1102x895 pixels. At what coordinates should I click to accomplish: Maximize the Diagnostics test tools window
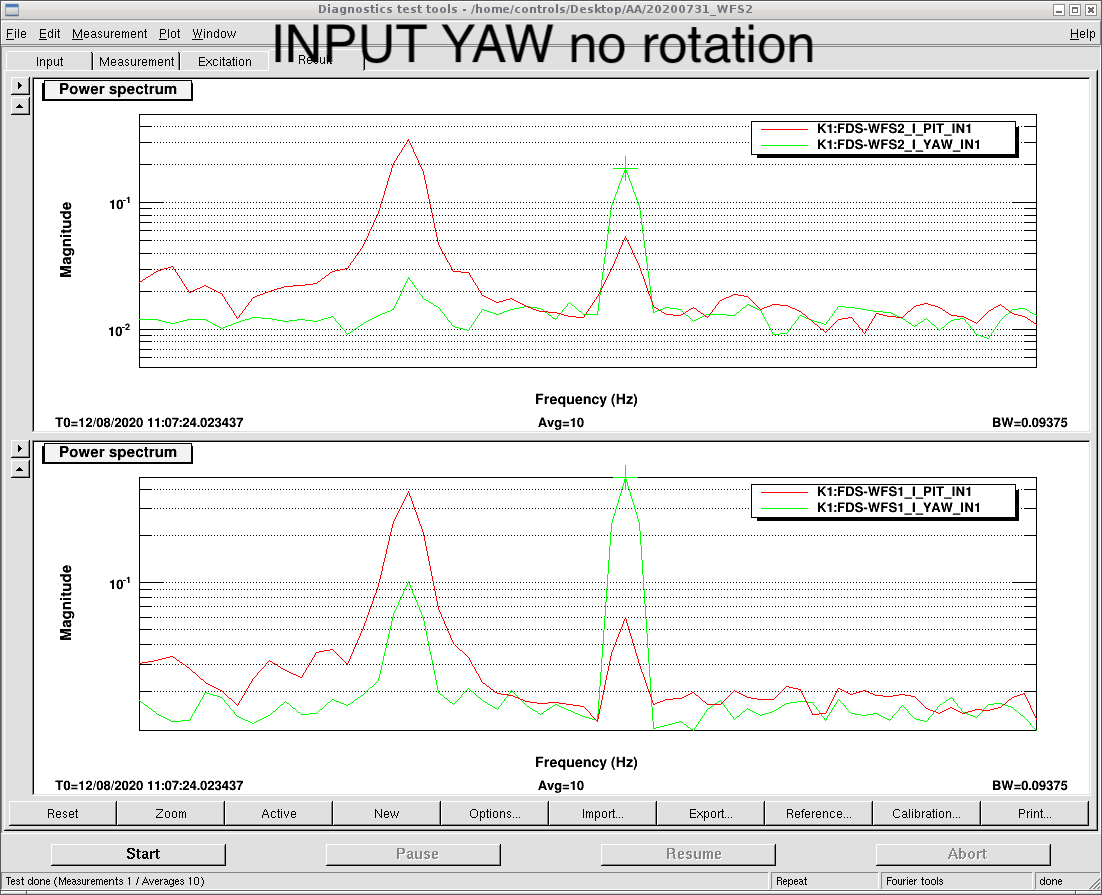(x=1075, y=9)
